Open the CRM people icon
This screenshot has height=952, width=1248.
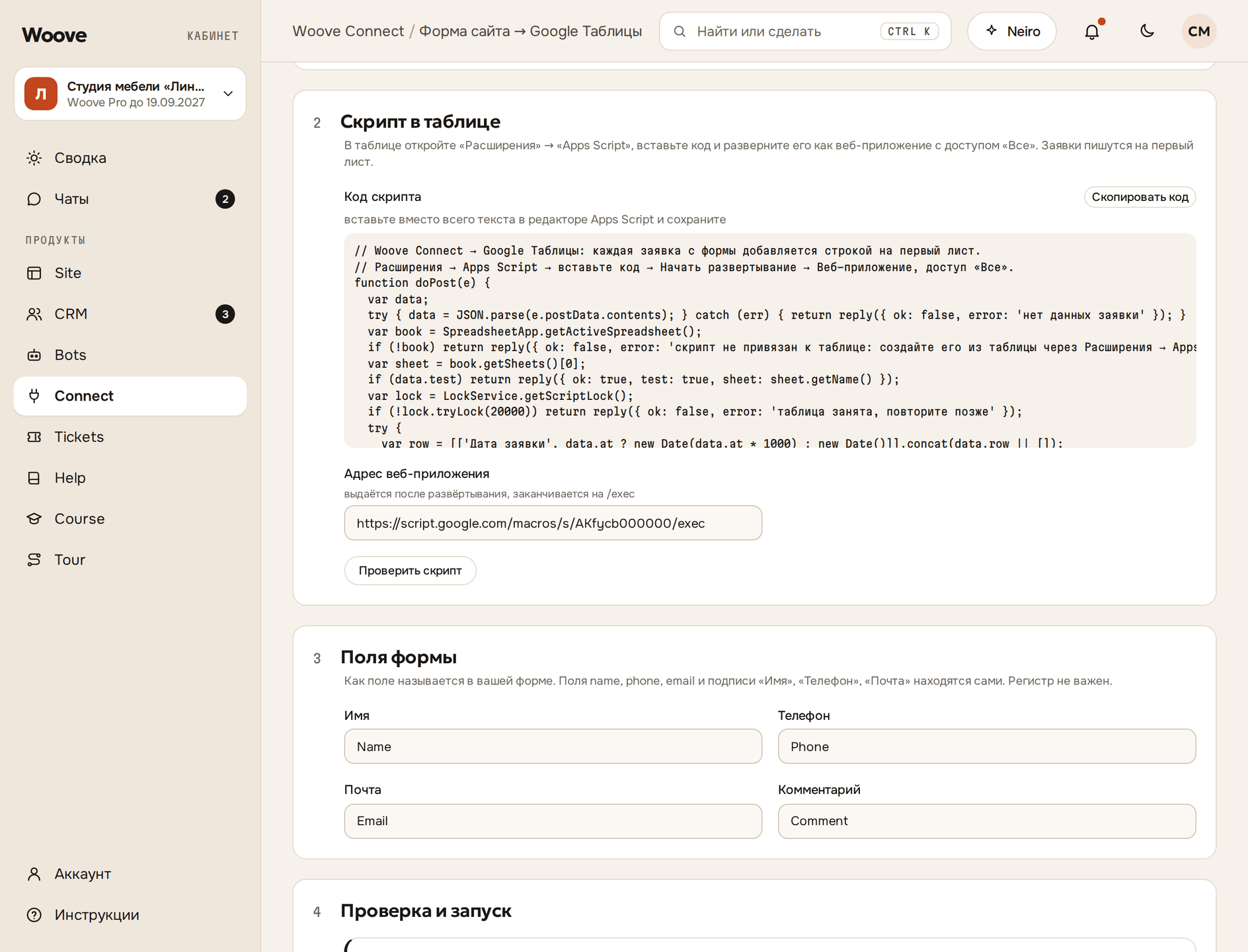point(34,314)
